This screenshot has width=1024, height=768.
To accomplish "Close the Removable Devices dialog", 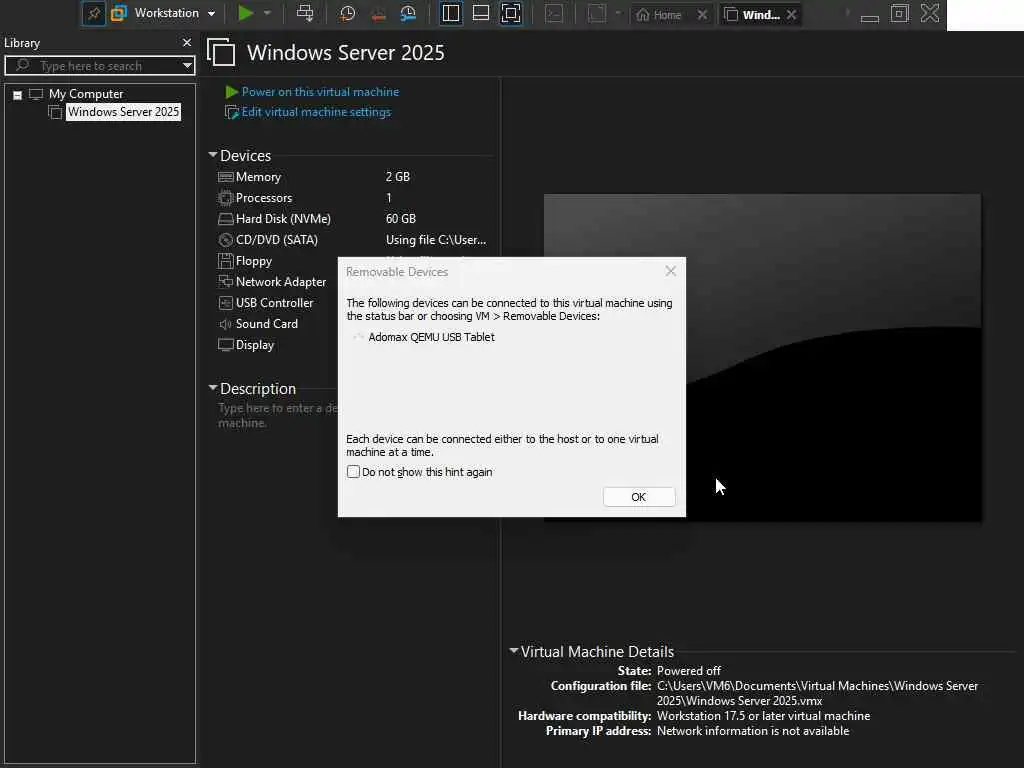I will 670,271.
